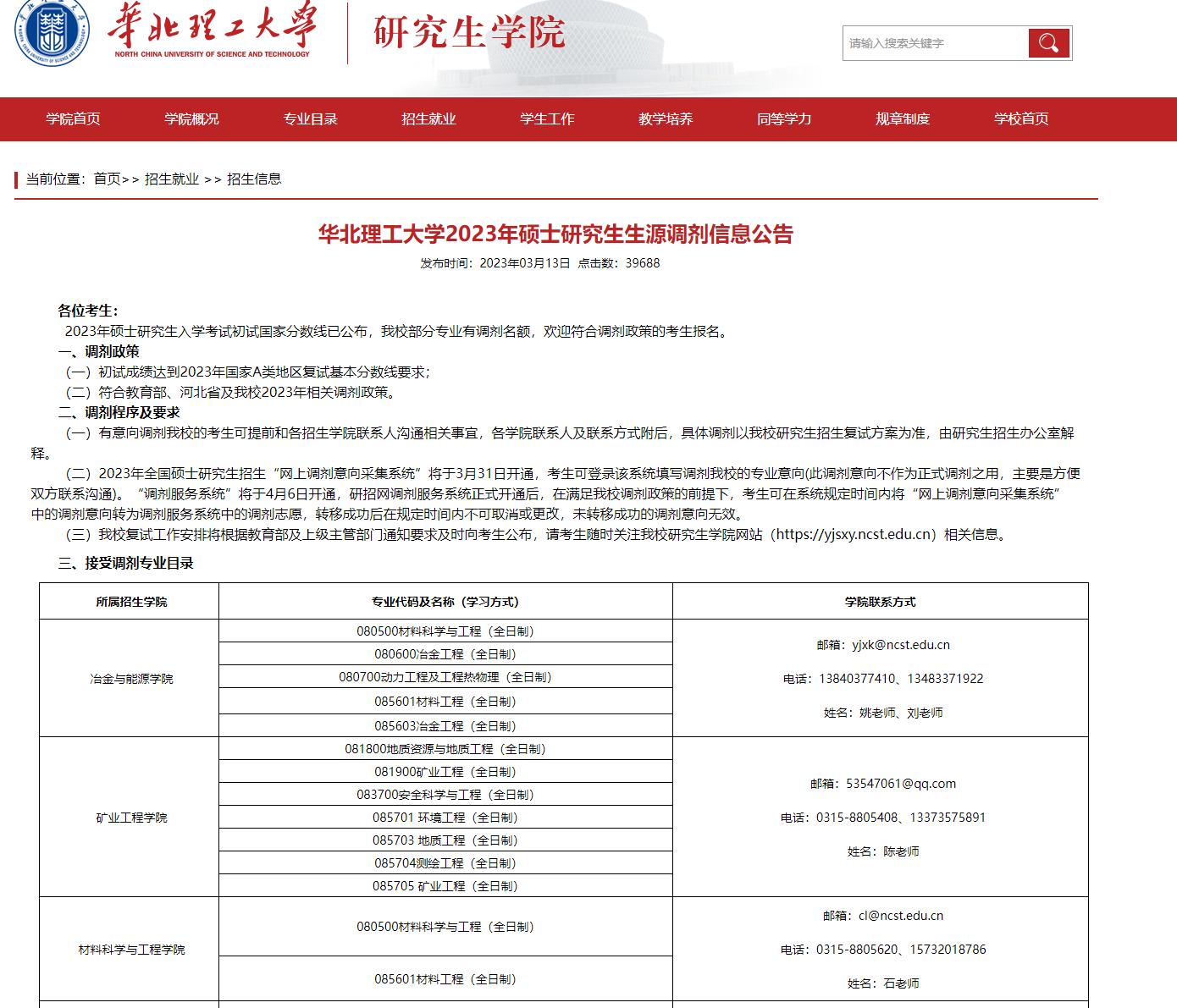Click the search magnifier icon
Screen dimensions: 1177x1008
1048,42
